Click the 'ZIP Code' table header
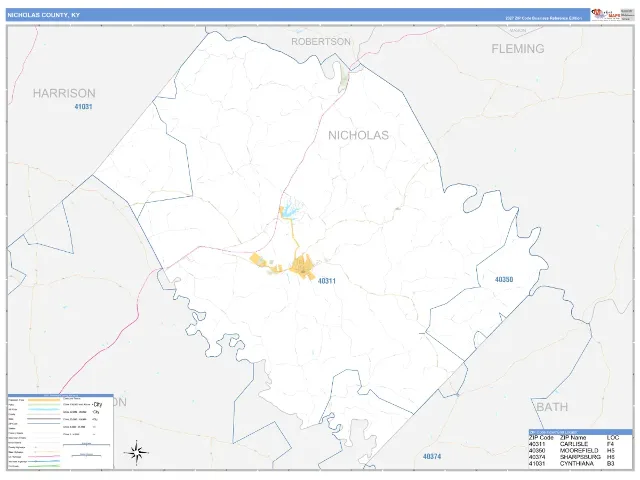Image resolution: width=640 pixels, height=480 pixels. (541, 438)
